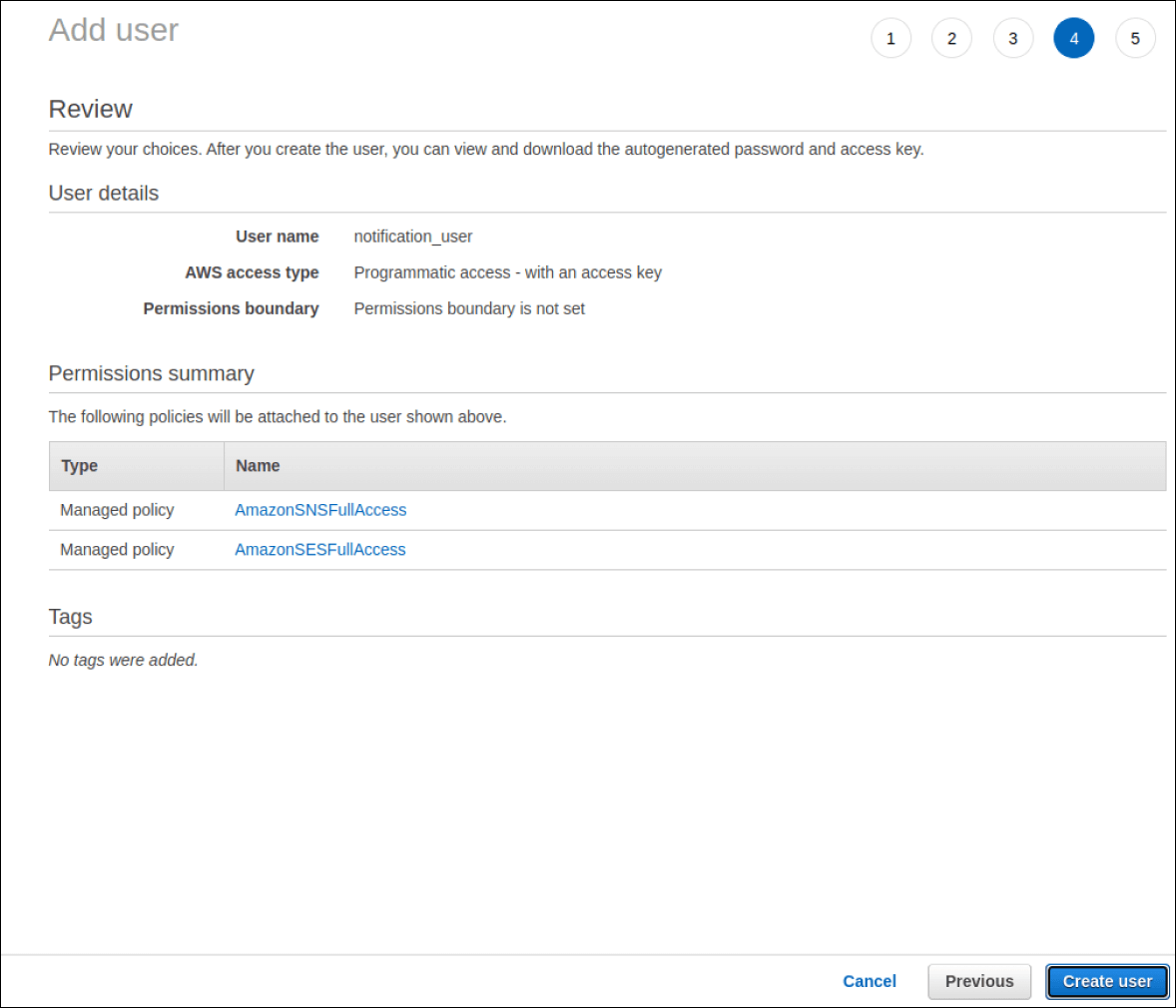Screen dimensions: 1176x1008
Task: Click the Tags section heading
Action: click(70, 617)
